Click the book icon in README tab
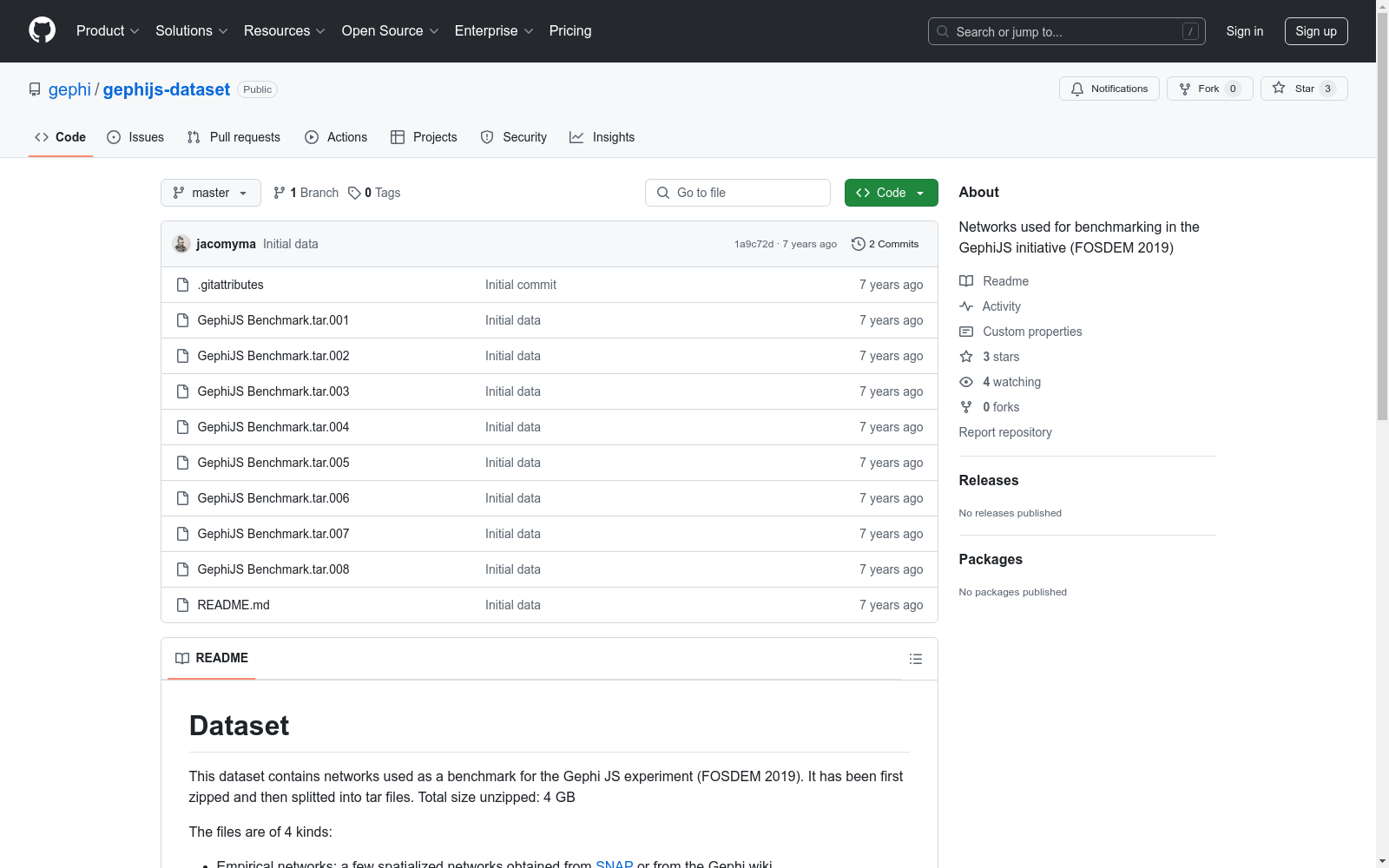 coord(182,658)
